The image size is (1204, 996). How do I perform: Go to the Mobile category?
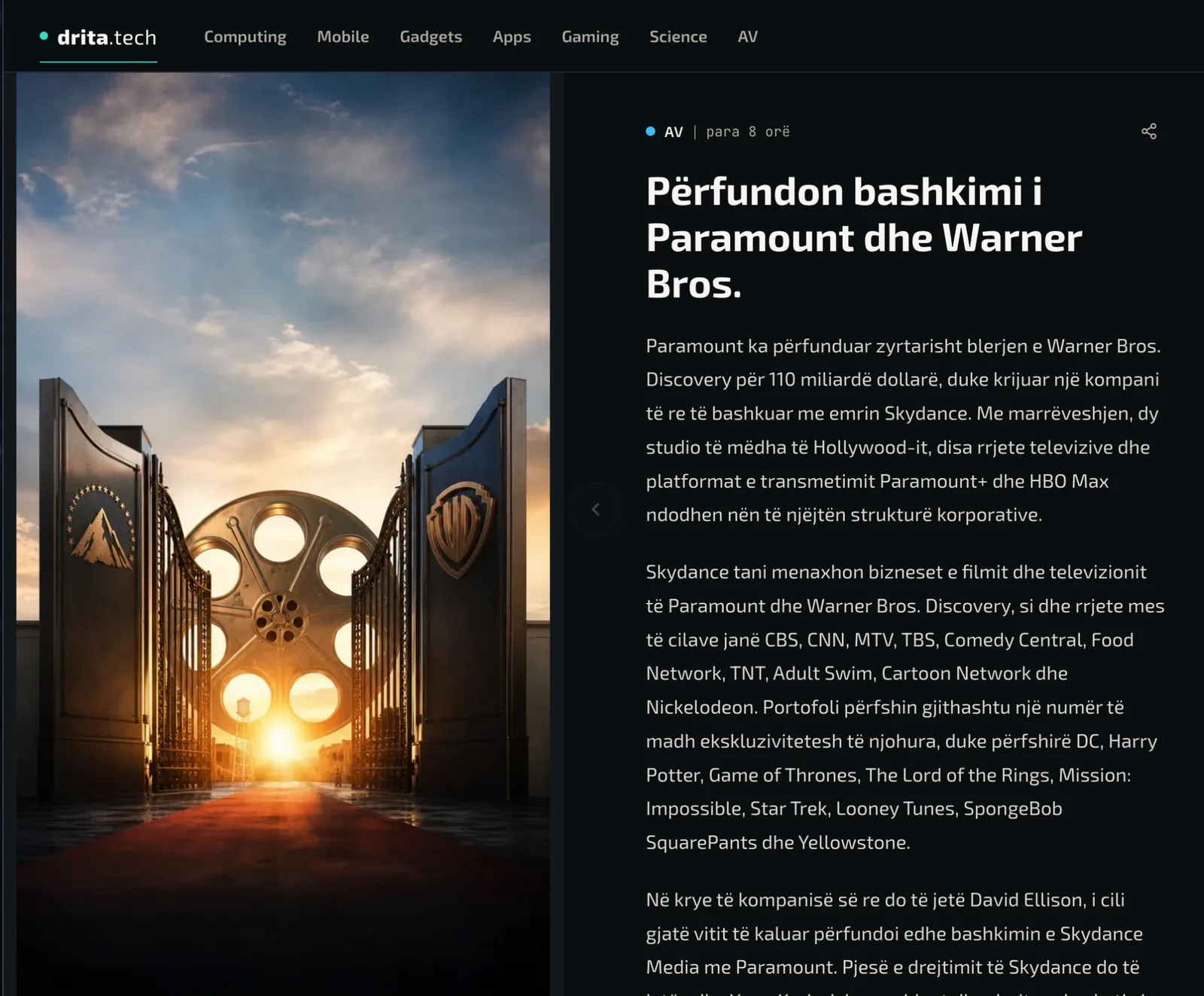343,37
